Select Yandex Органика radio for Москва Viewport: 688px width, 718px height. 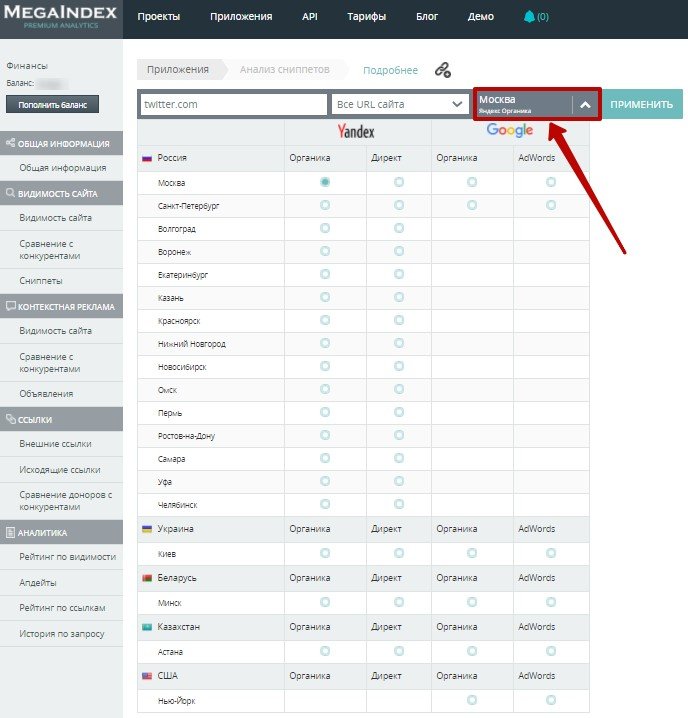pyautogui.click(x=325, y=182)
